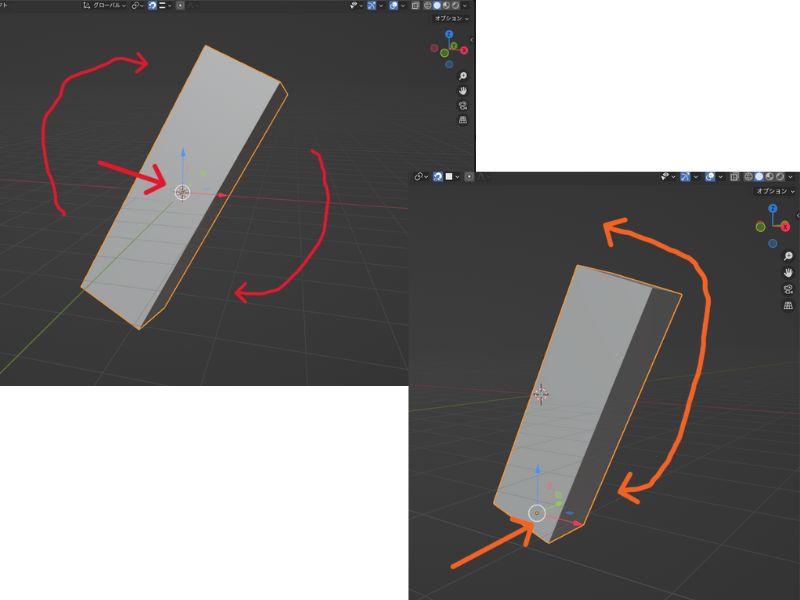Click the red X axis on the left navigation gizmo

465,50
